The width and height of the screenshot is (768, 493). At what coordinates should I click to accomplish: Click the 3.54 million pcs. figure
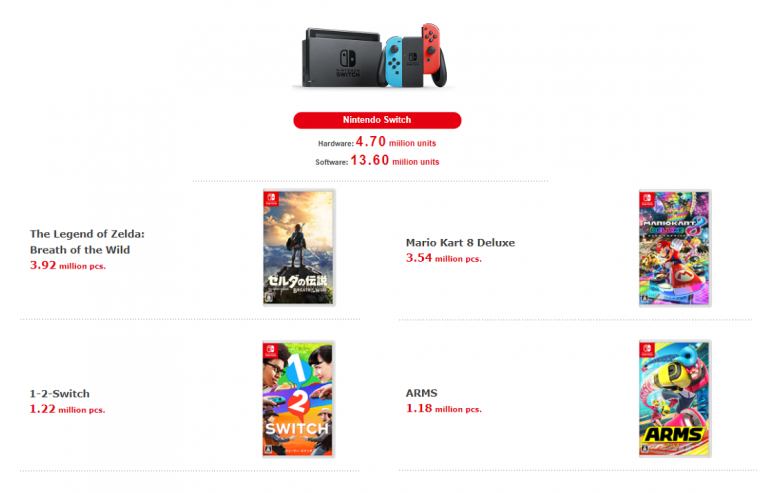pyautogui.click(x=444, y=258)
